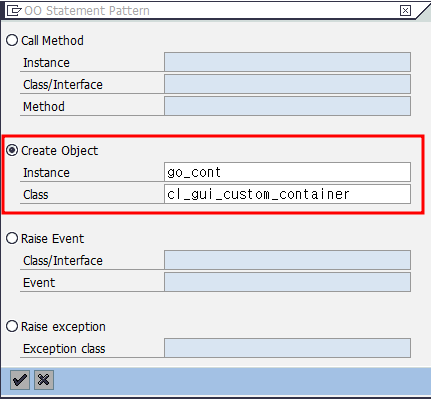Click the Method input field
The height and width of the screenshot is (399, 431).
coord(287,106)
